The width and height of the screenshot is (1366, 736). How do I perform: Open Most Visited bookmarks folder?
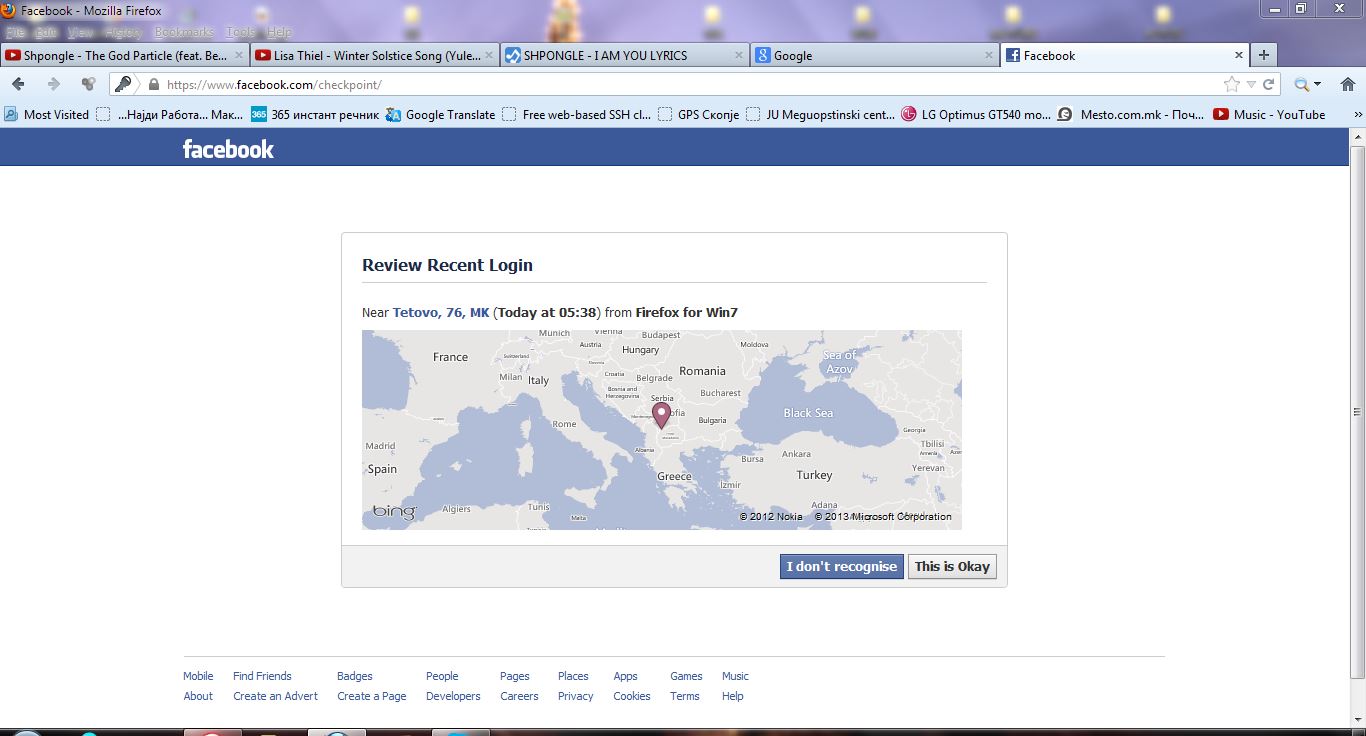pyautogui.click(x=47, y=114)
